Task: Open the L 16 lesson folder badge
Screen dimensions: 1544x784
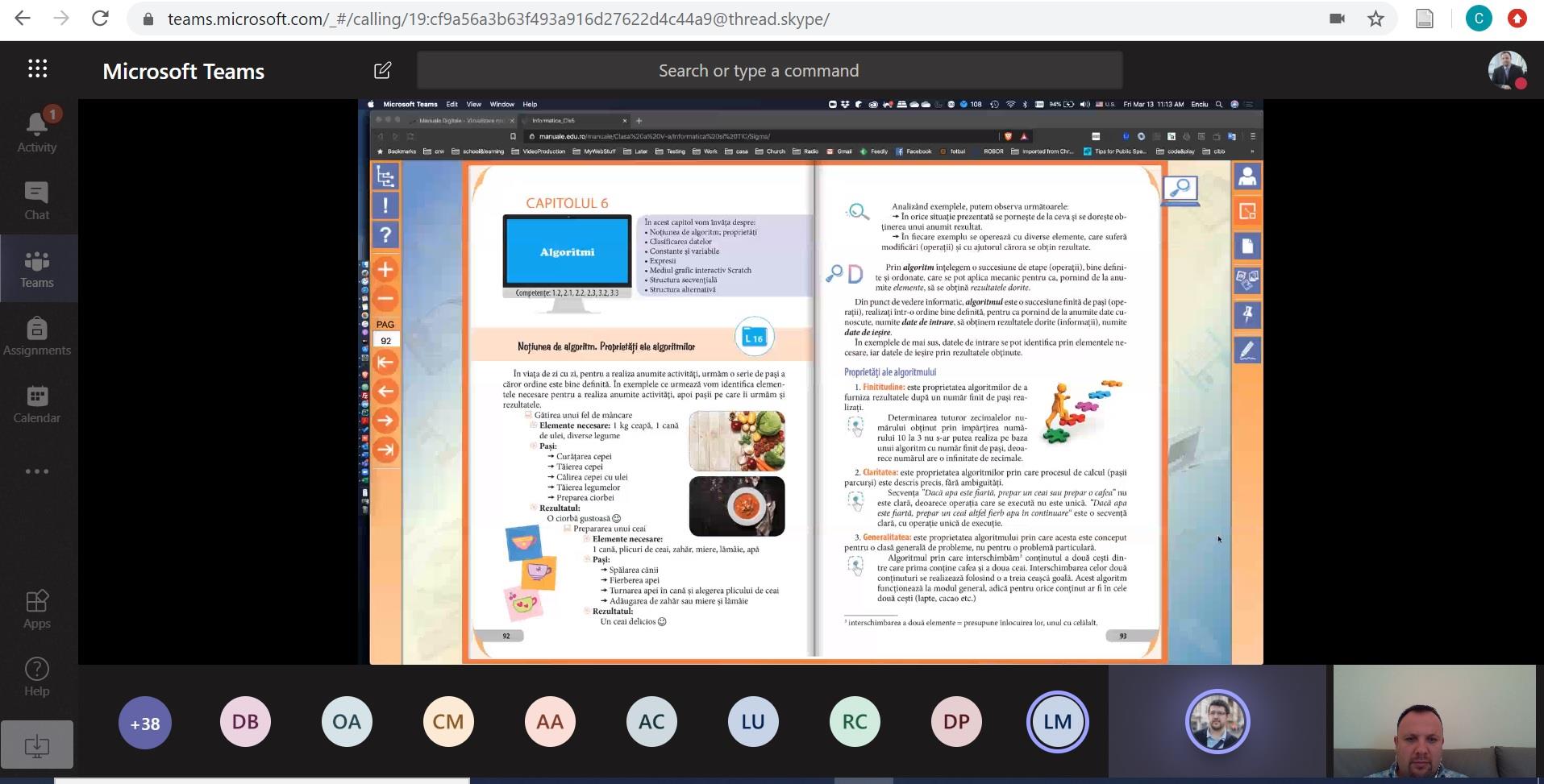Action: pos(755,338)
